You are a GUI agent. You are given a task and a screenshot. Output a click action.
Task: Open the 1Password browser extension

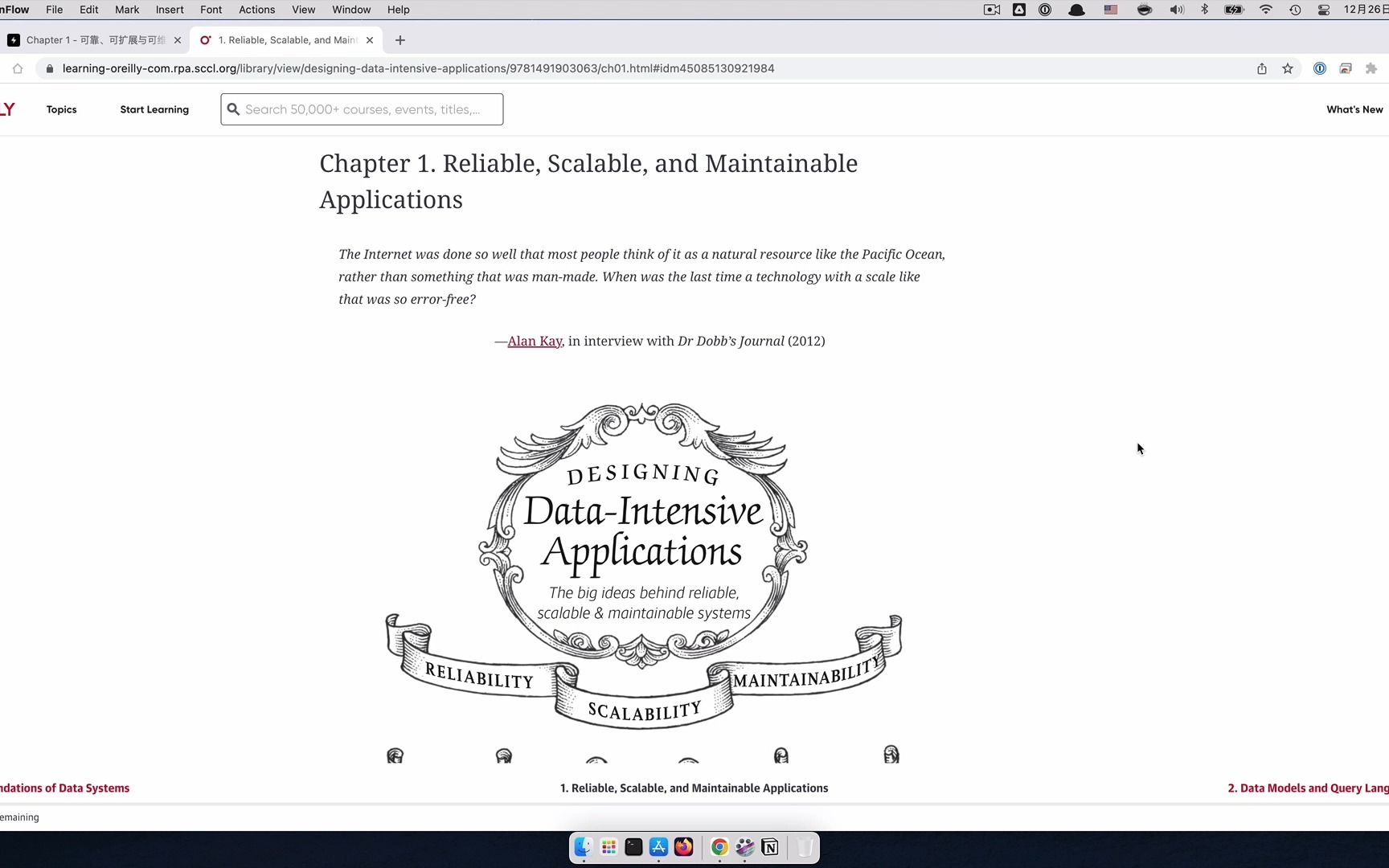click(1320, 68)
